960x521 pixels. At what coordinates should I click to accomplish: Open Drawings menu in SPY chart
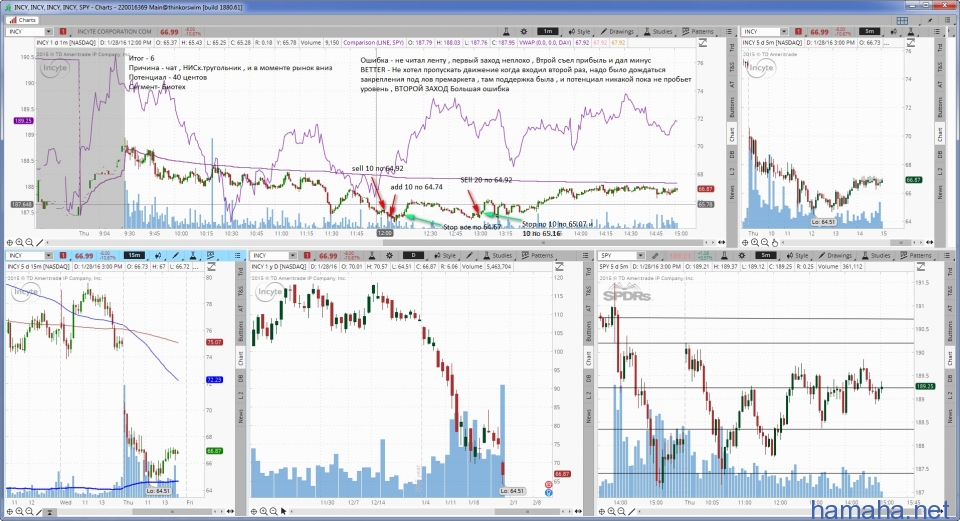[x=835, y=255]
